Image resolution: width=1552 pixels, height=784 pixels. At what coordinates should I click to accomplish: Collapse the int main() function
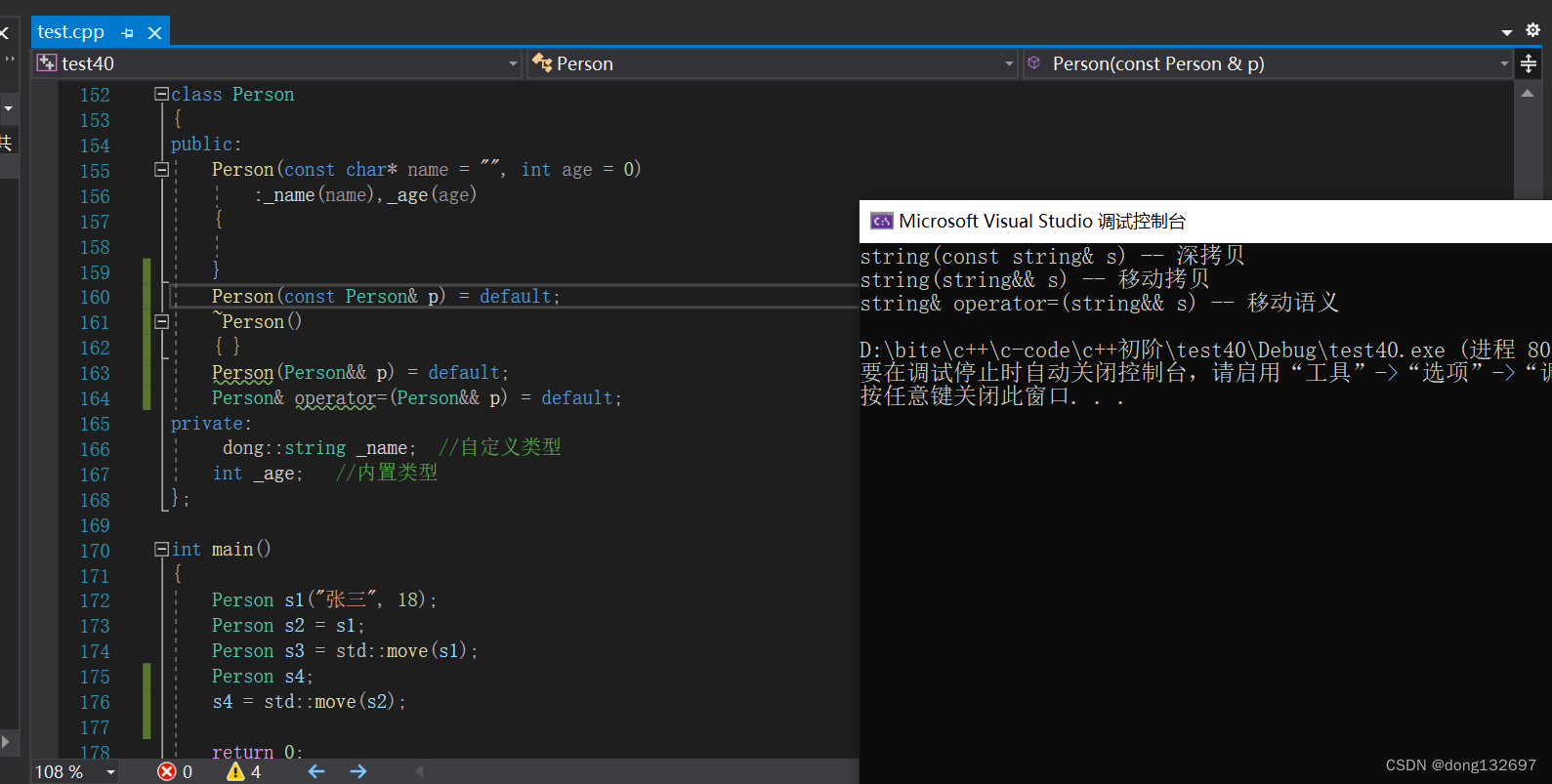pyautogui.click(x=161, y=550)
